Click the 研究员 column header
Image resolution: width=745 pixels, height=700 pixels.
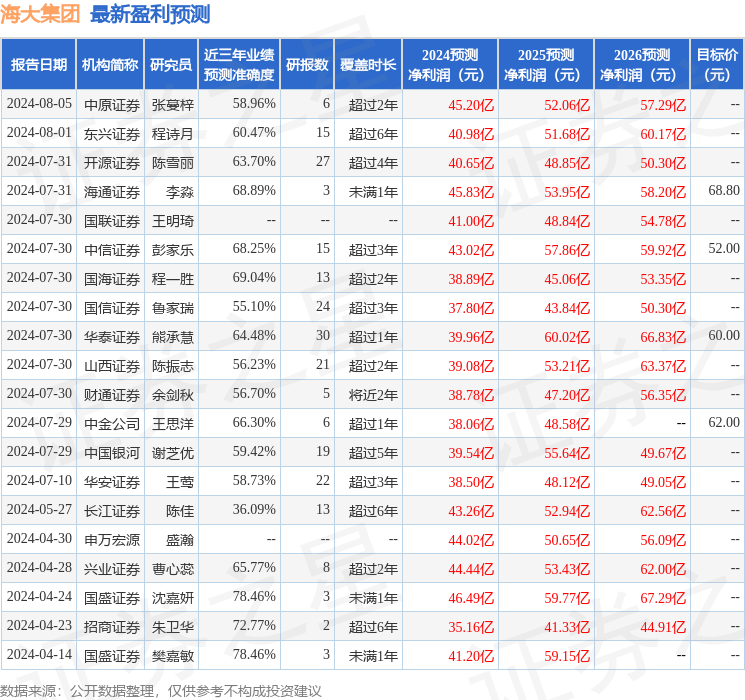[171, 65]
